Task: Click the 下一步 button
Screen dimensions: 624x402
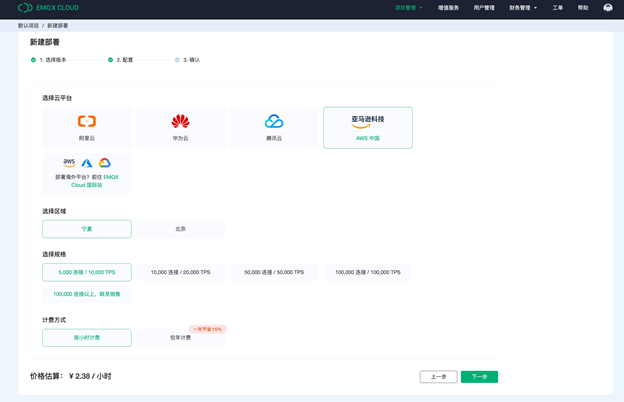Action: click(x=479, y=377)
